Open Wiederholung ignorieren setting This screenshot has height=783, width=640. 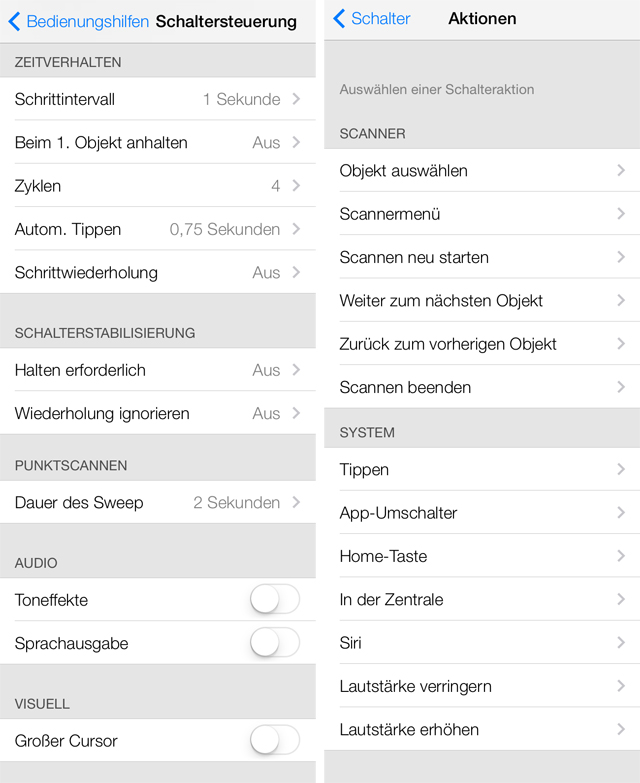158,413
